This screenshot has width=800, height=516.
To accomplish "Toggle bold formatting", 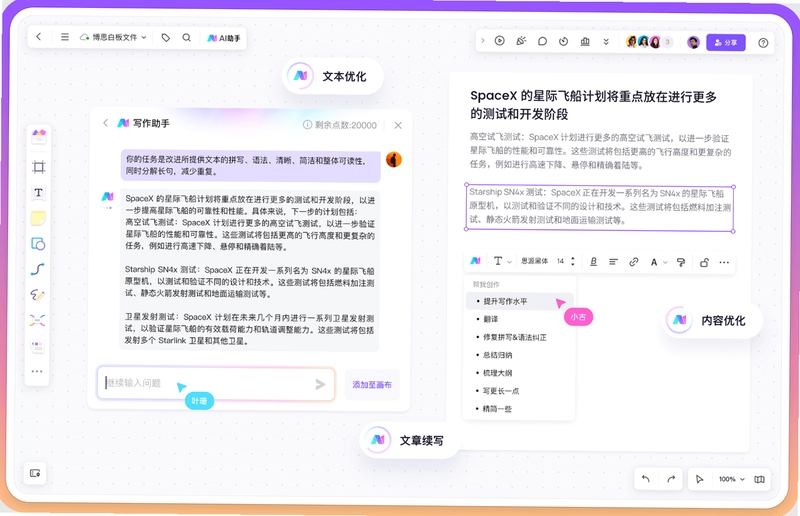I will (x=593, y=262).
